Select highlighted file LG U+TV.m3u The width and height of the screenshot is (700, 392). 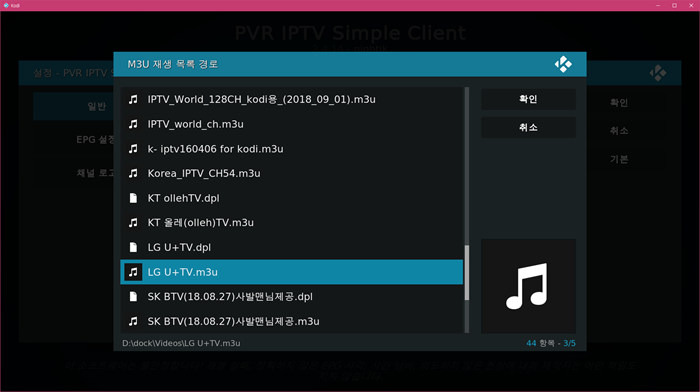(x=292, y=272)
